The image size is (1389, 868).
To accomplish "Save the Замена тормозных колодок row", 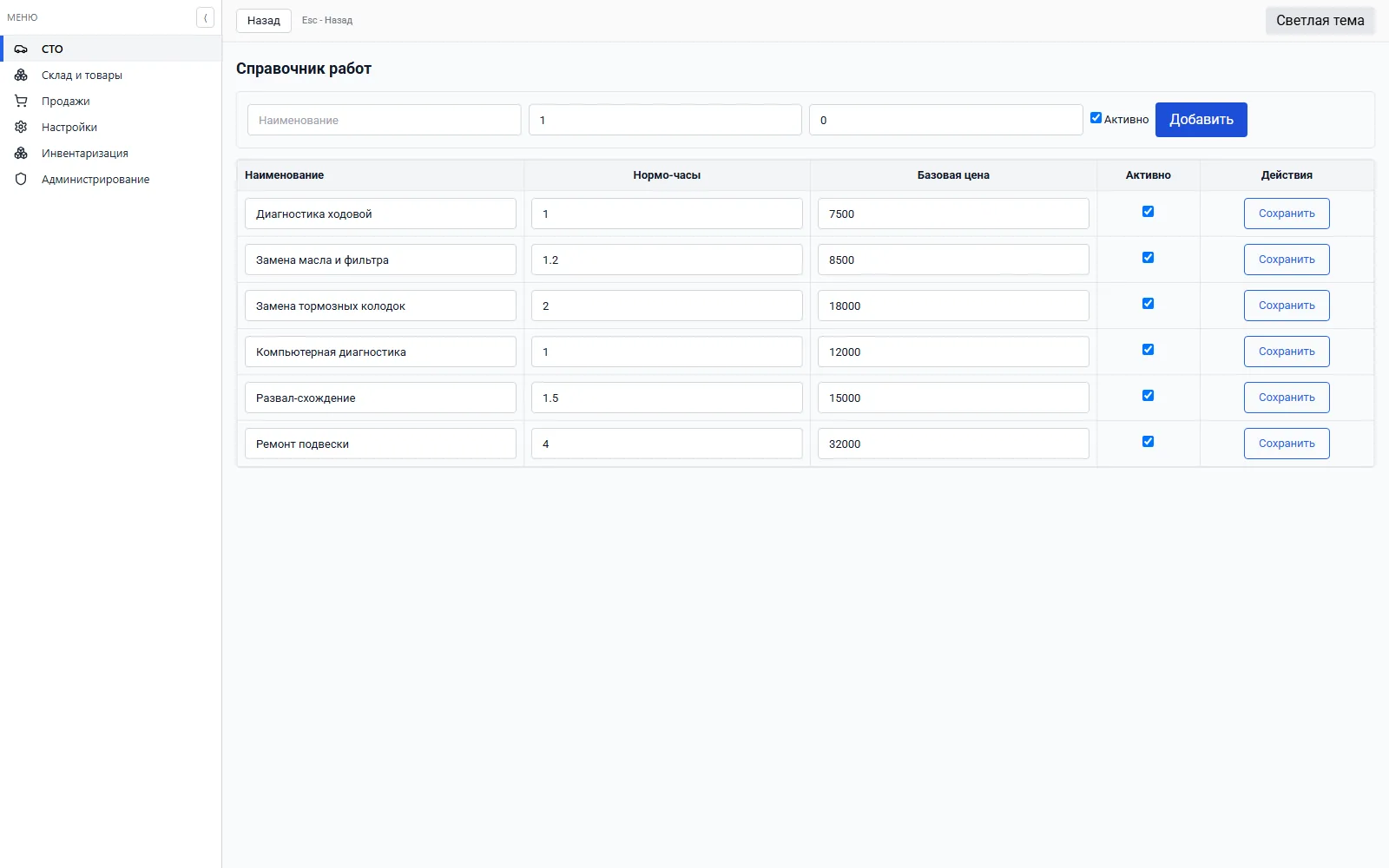I will point(1287,306).
